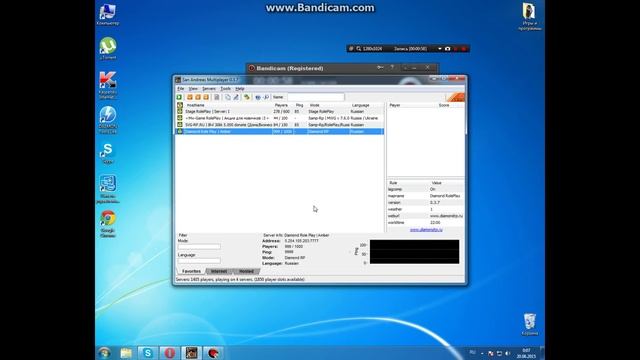Click the lock icon of Stage RolePlay row
Image resolution: width=640 pixels, height=360 pixels.
(180, 111)
